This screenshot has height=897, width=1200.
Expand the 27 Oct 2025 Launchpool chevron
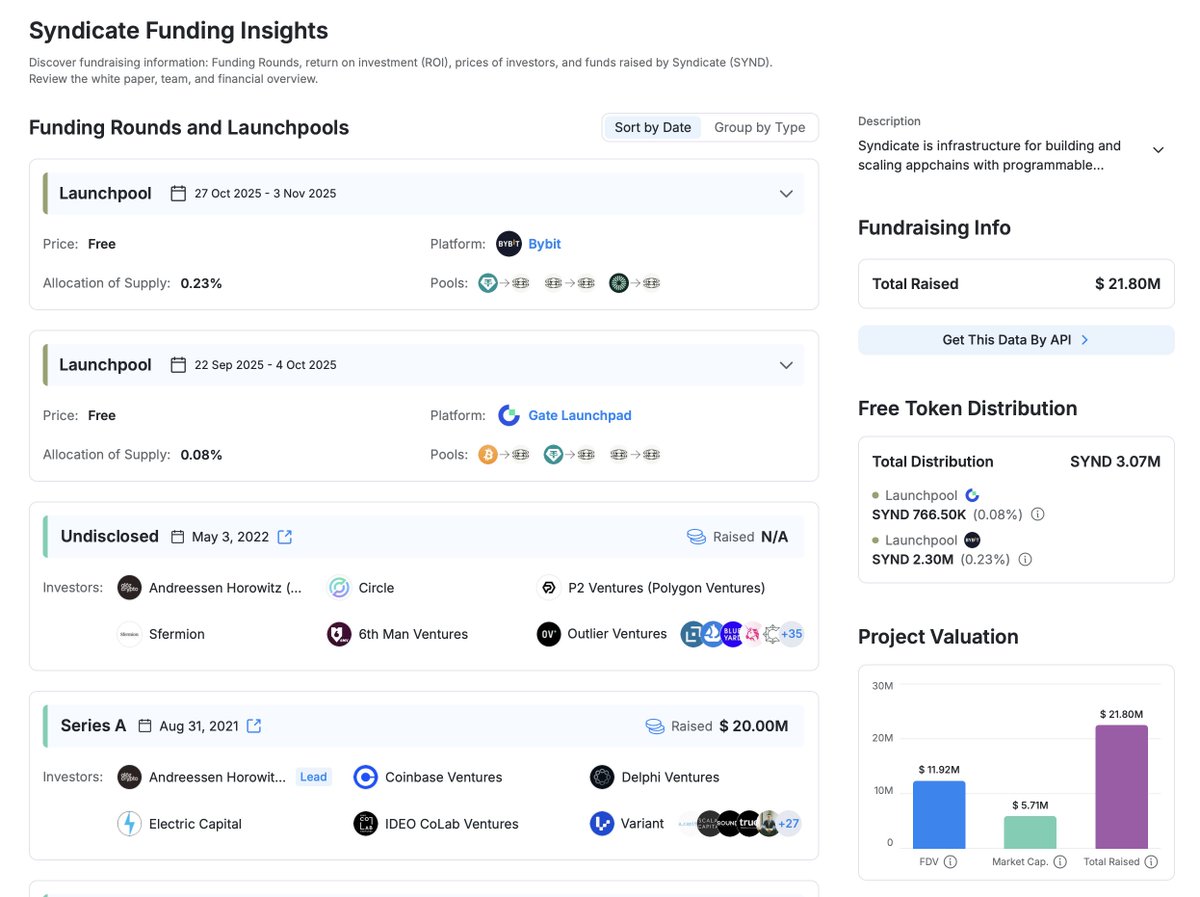pyautogui.click(x=786, y=194)
